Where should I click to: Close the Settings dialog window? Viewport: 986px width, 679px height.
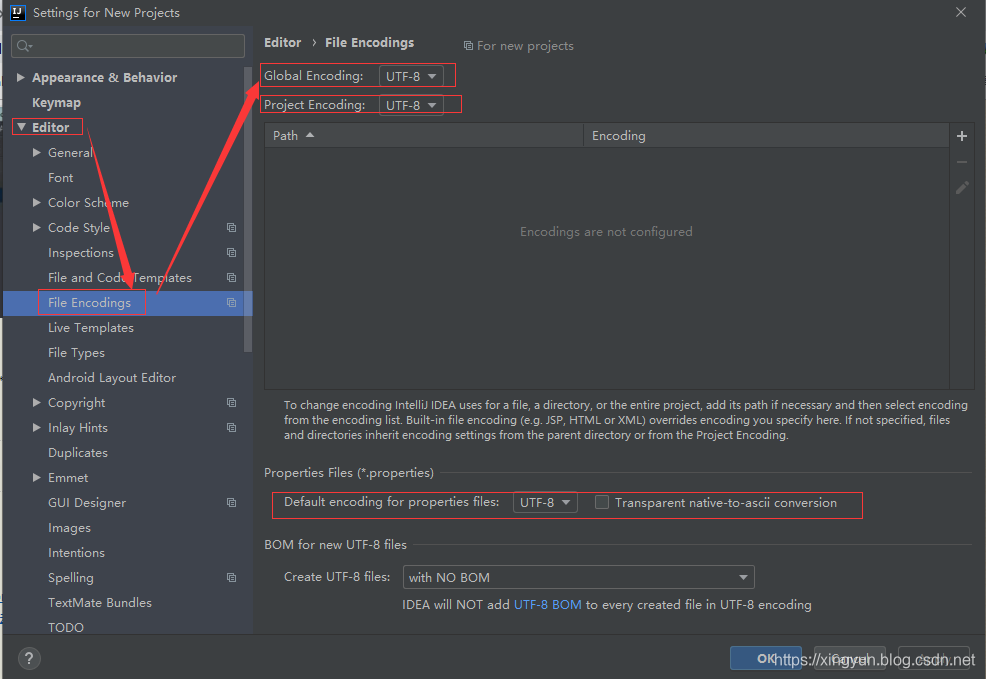tap(960, 12)
